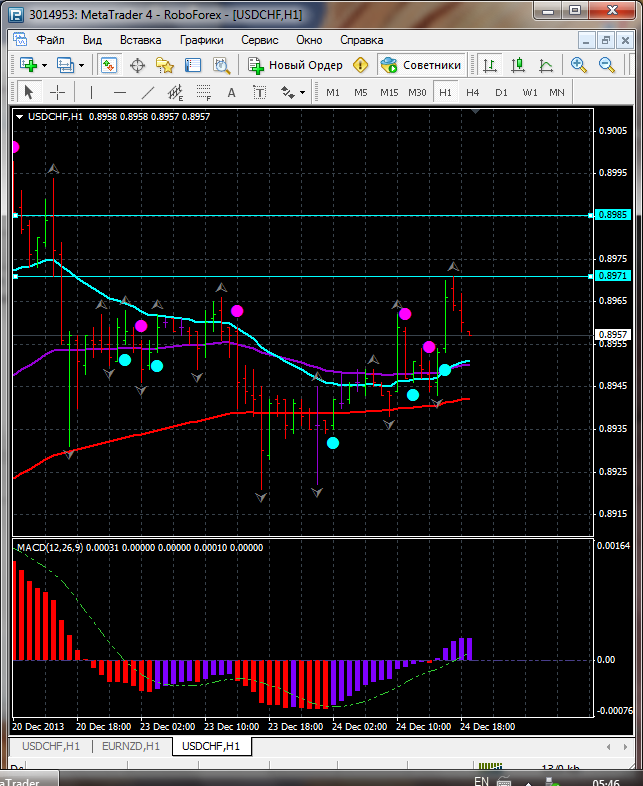Zoom out the chart
The image size is (643, 786).
pos(606,65)
